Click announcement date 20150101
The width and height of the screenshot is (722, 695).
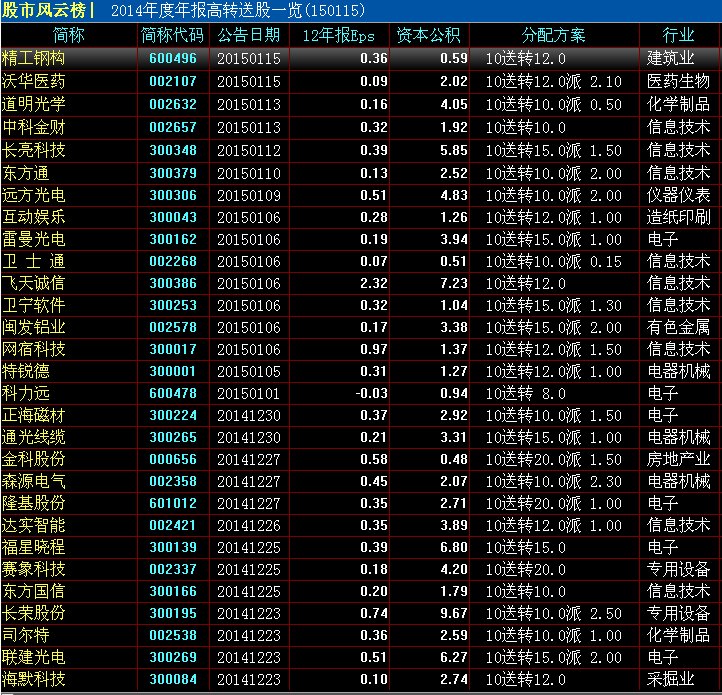249,394
